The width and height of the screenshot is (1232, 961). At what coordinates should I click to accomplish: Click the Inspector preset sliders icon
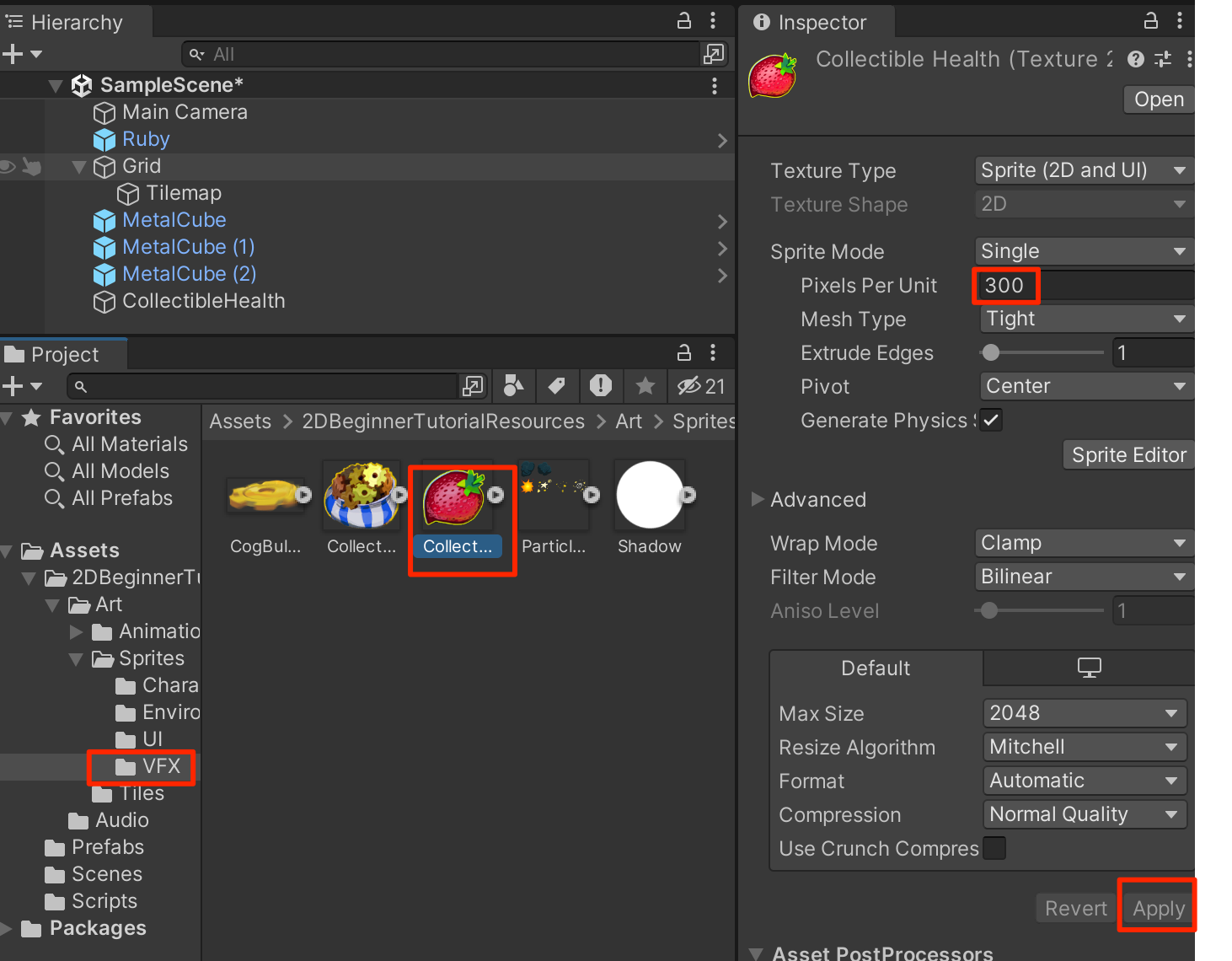pyautogui.click(x=1163, y=59)
